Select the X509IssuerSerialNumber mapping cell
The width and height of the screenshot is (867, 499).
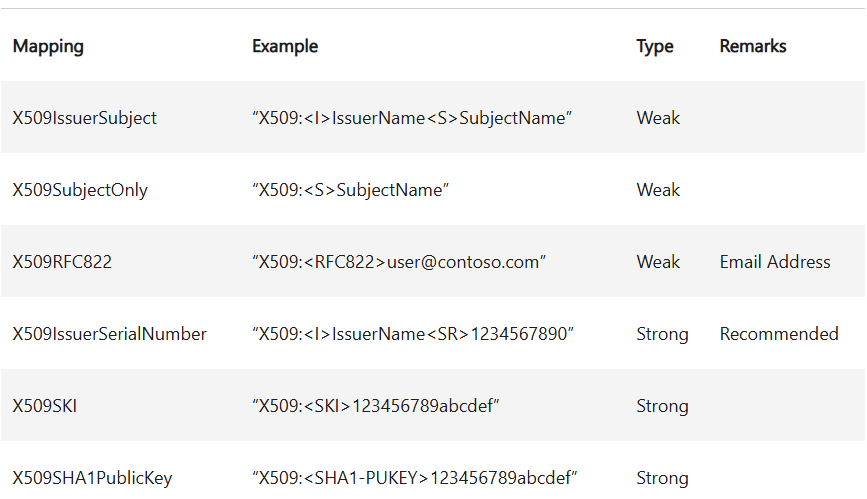click(x=109, y=334)
